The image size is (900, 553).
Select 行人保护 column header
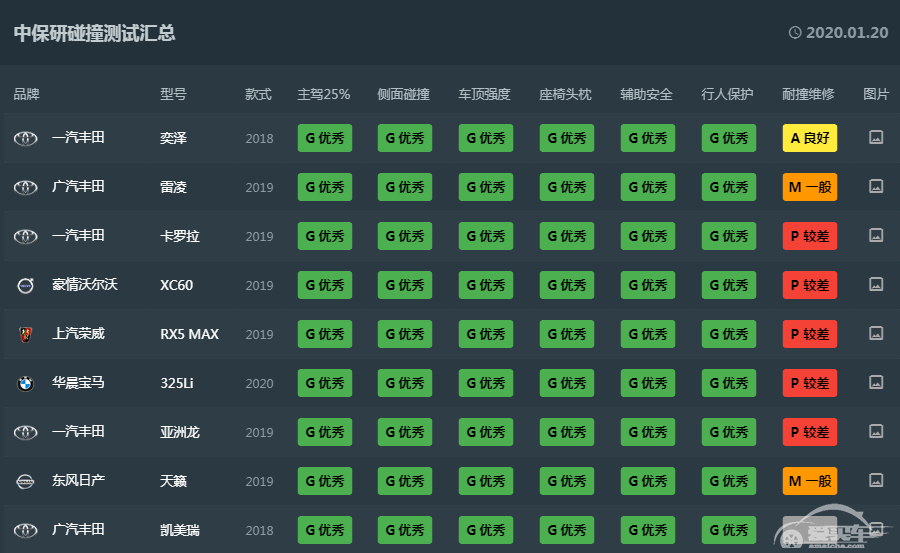click(727, 95)
